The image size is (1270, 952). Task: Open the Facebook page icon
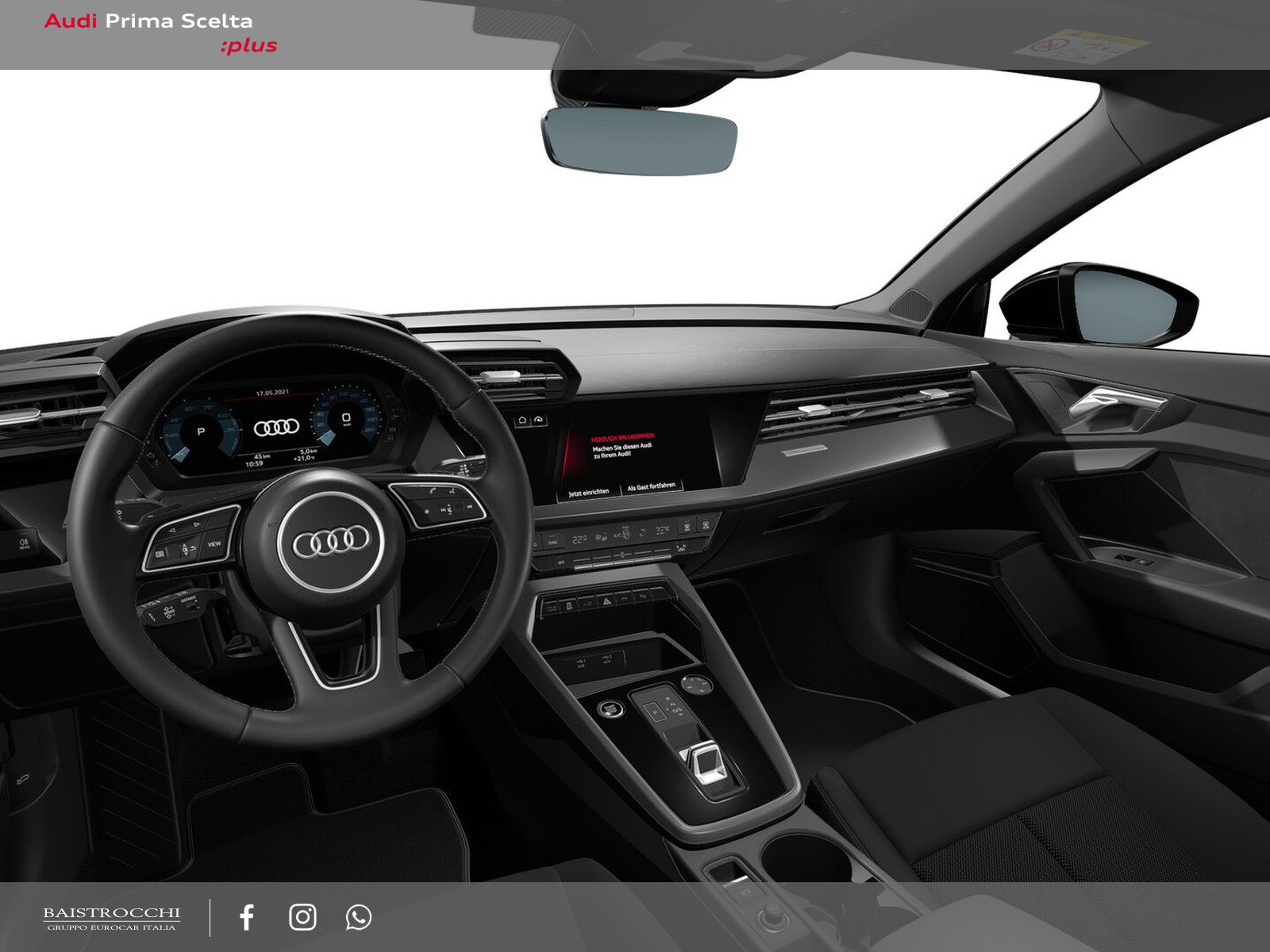tap(247, 917)
